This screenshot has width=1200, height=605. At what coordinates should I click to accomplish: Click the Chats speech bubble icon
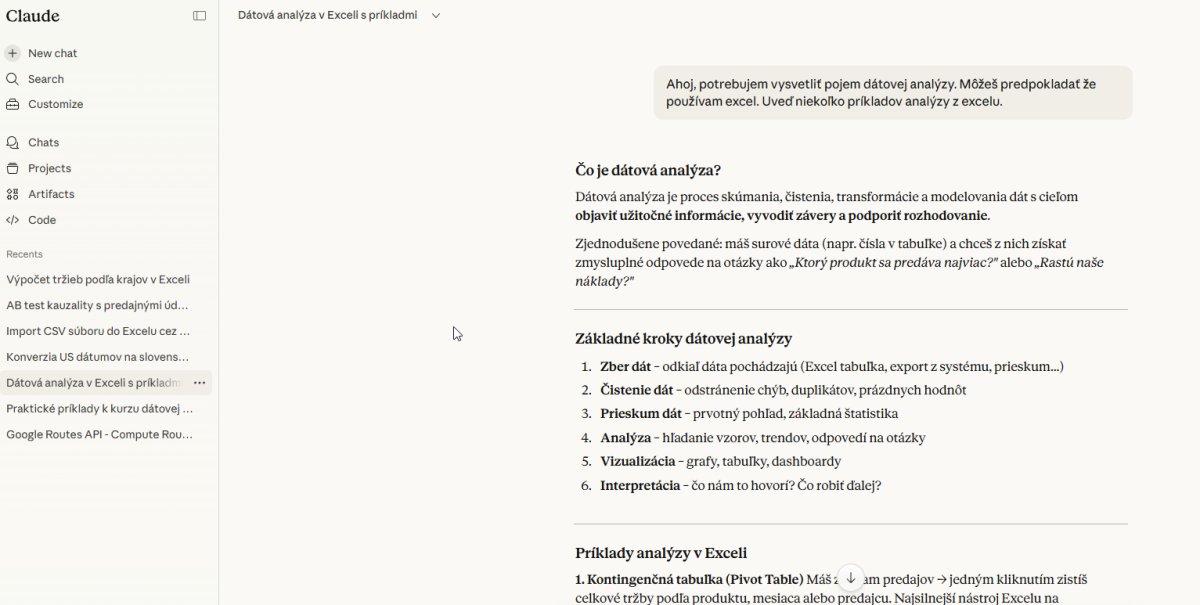tap(13, 142)
